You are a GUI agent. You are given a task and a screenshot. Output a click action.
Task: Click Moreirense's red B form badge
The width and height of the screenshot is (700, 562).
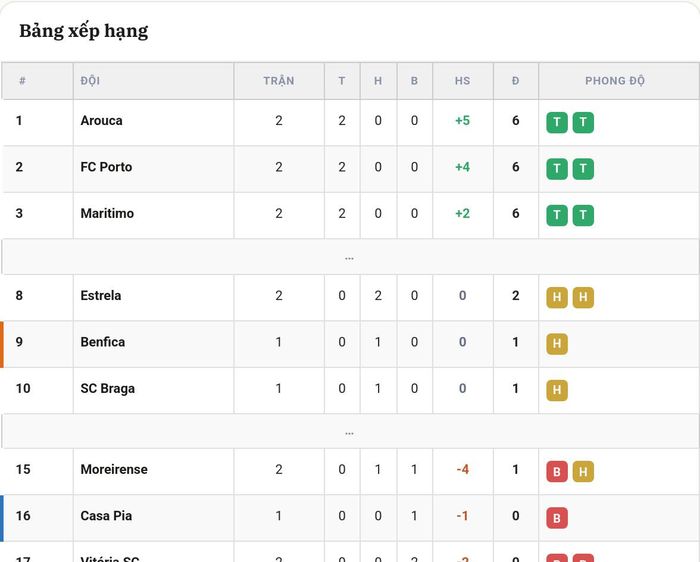[x=557, y=471]
